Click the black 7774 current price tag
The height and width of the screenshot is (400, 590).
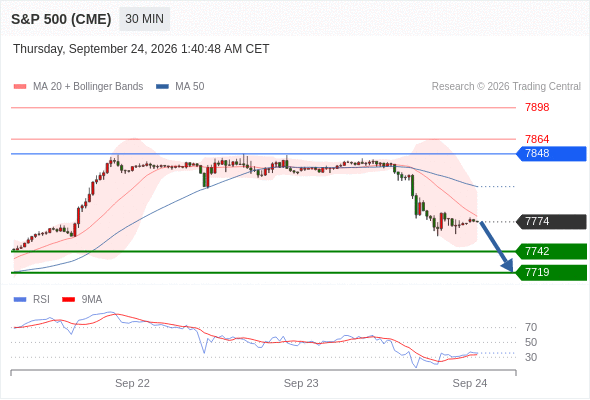point(552,222)
